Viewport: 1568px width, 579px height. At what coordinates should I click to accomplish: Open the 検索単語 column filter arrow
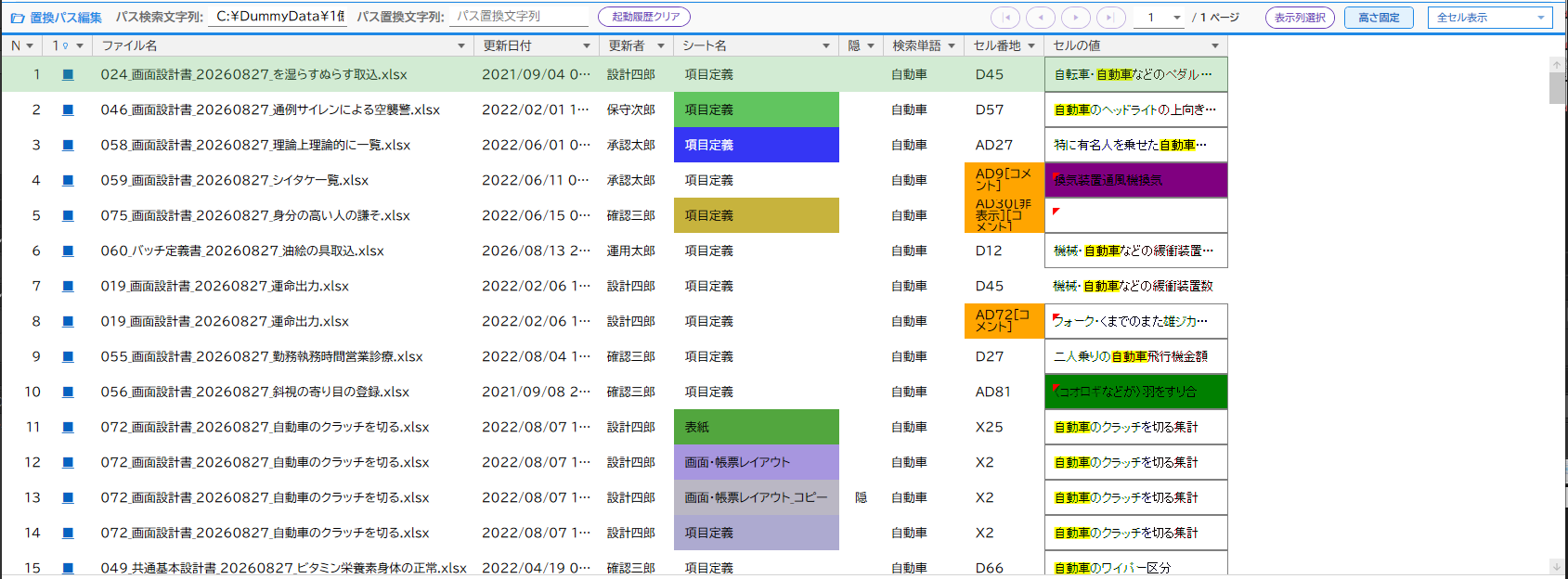952,45
